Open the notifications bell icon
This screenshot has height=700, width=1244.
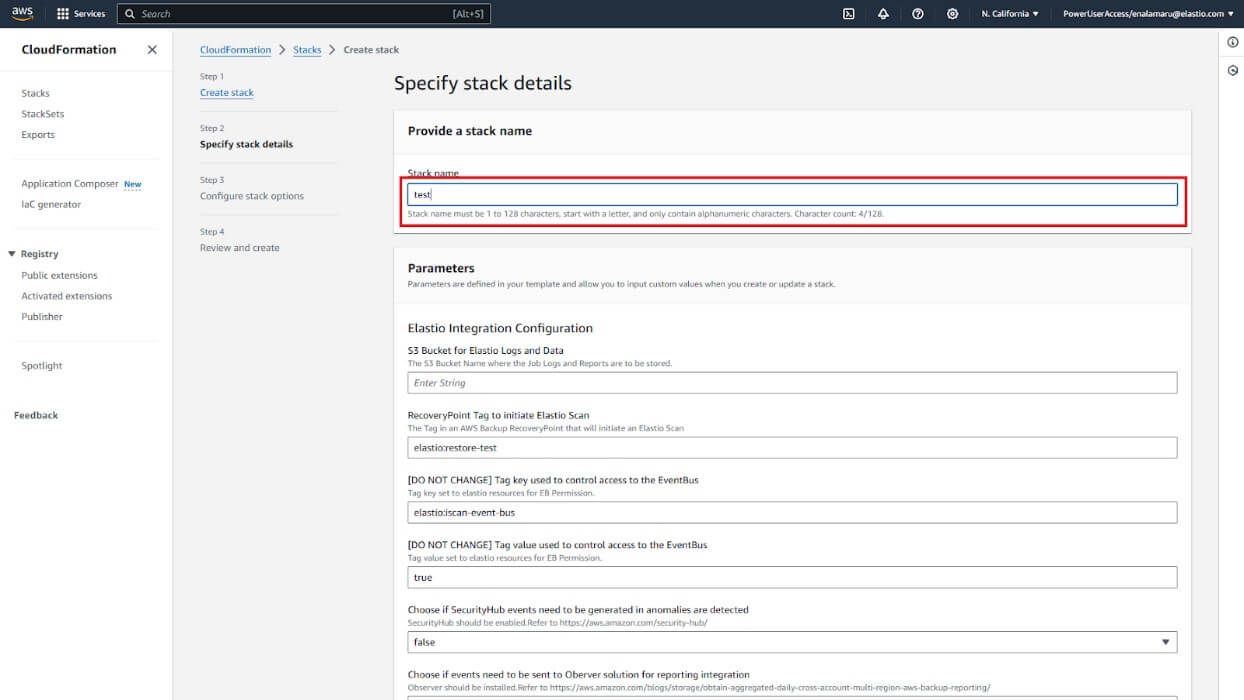pyautogui.click(x=883, y=14)
